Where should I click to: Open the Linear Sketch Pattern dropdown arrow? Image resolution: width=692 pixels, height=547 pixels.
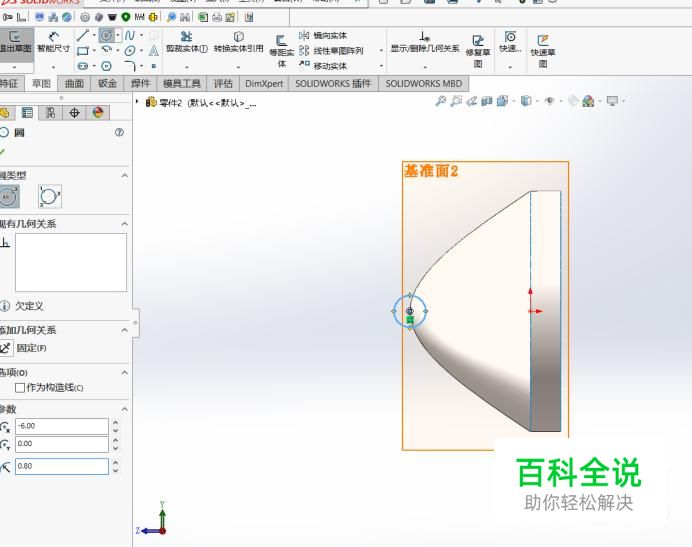click(x=381, y=51)
